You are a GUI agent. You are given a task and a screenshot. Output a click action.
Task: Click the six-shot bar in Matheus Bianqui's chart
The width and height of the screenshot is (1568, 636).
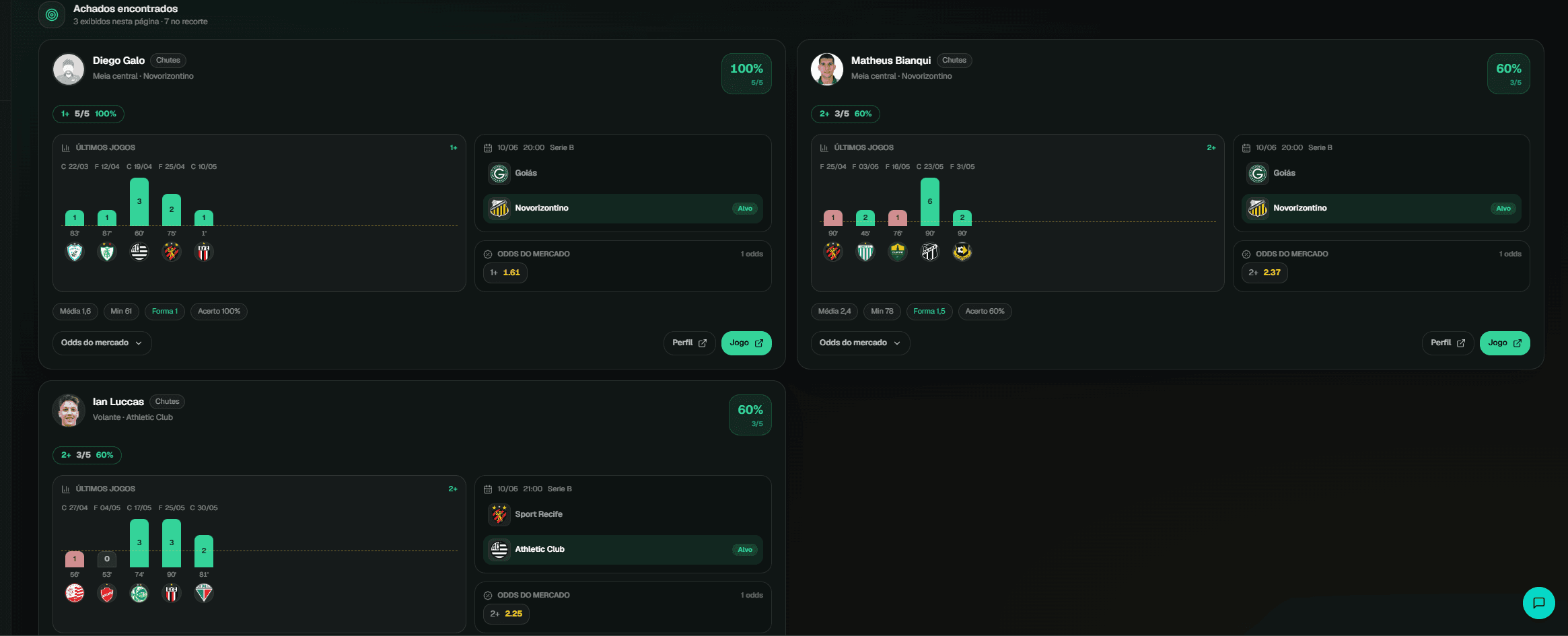click(x=930, y=201)
